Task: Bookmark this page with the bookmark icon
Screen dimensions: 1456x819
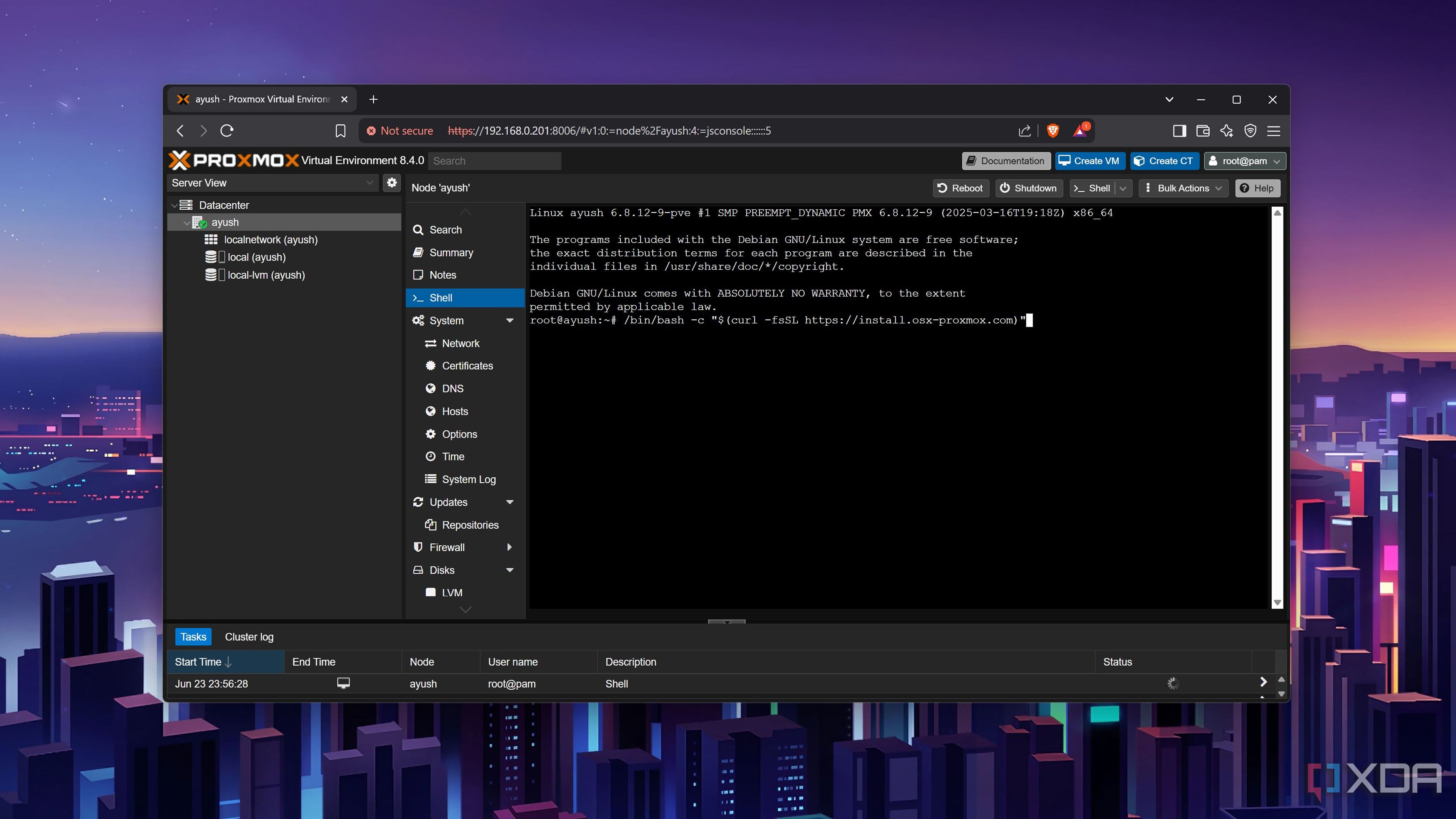Action: (x=340, y=130)
